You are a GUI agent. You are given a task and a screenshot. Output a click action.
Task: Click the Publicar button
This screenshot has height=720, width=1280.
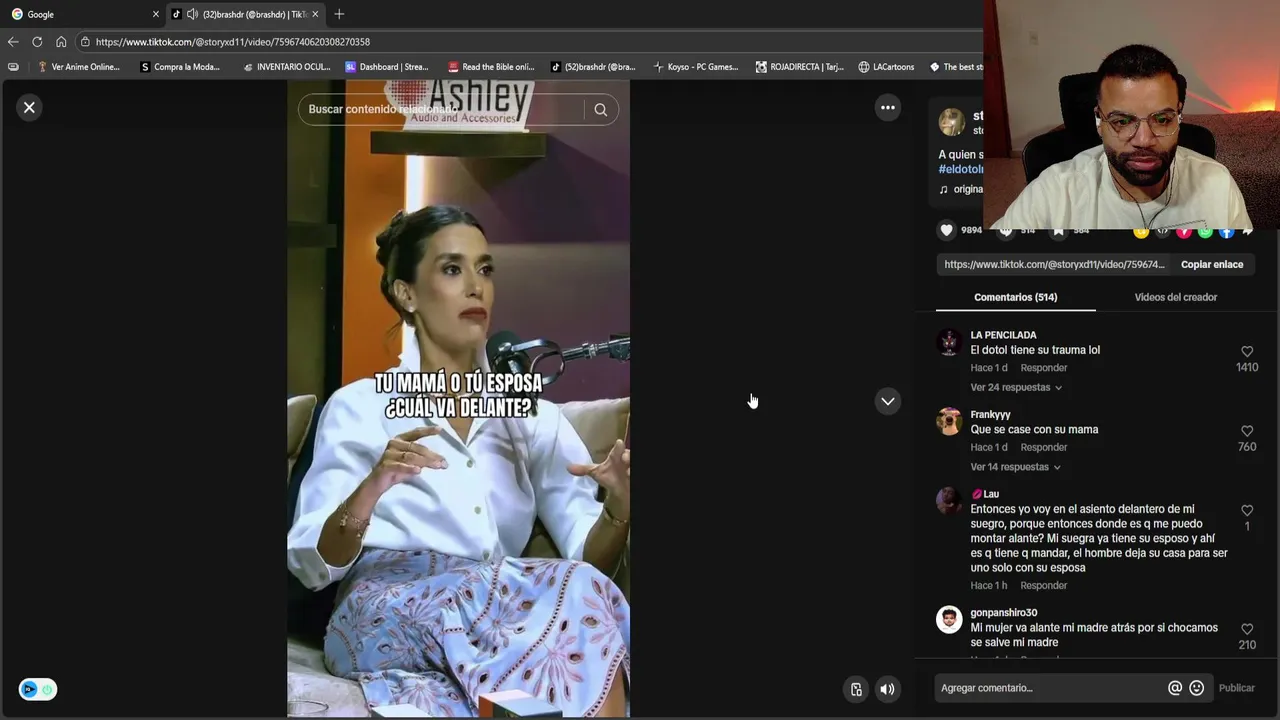click(1236, 688)
